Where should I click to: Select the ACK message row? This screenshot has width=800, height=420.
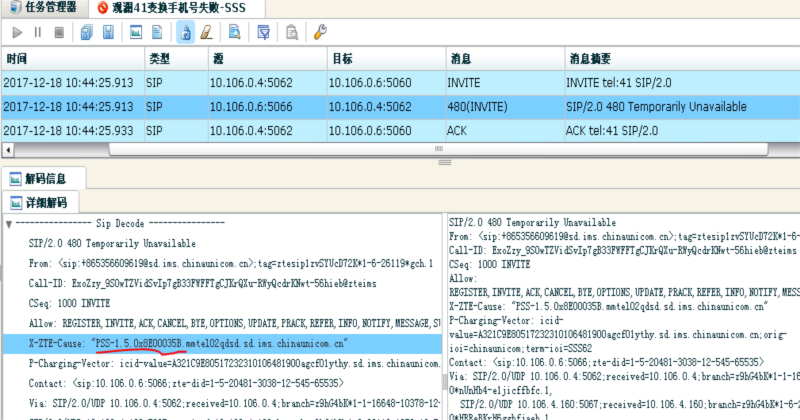point(400,130)
